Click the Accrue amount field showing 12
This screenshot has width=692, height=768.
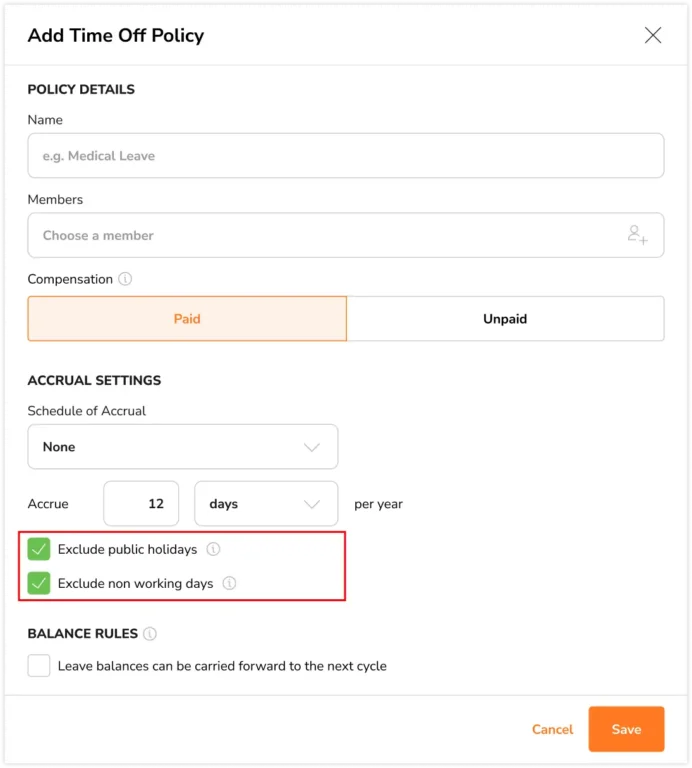point(141,504)
